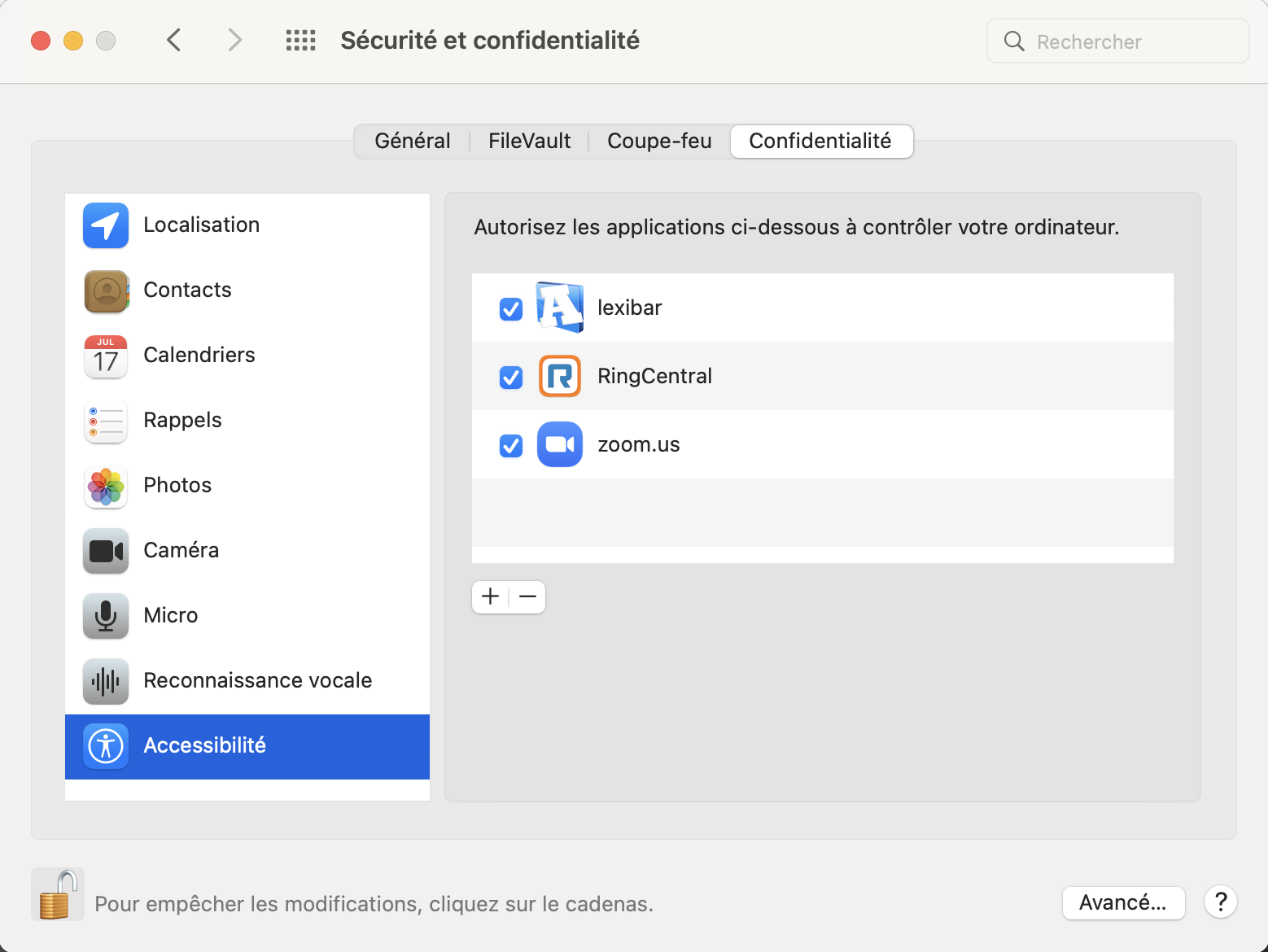Click the Avancé… button
This screenshot has width=1268, height=952.
[x=1123, y=902]
